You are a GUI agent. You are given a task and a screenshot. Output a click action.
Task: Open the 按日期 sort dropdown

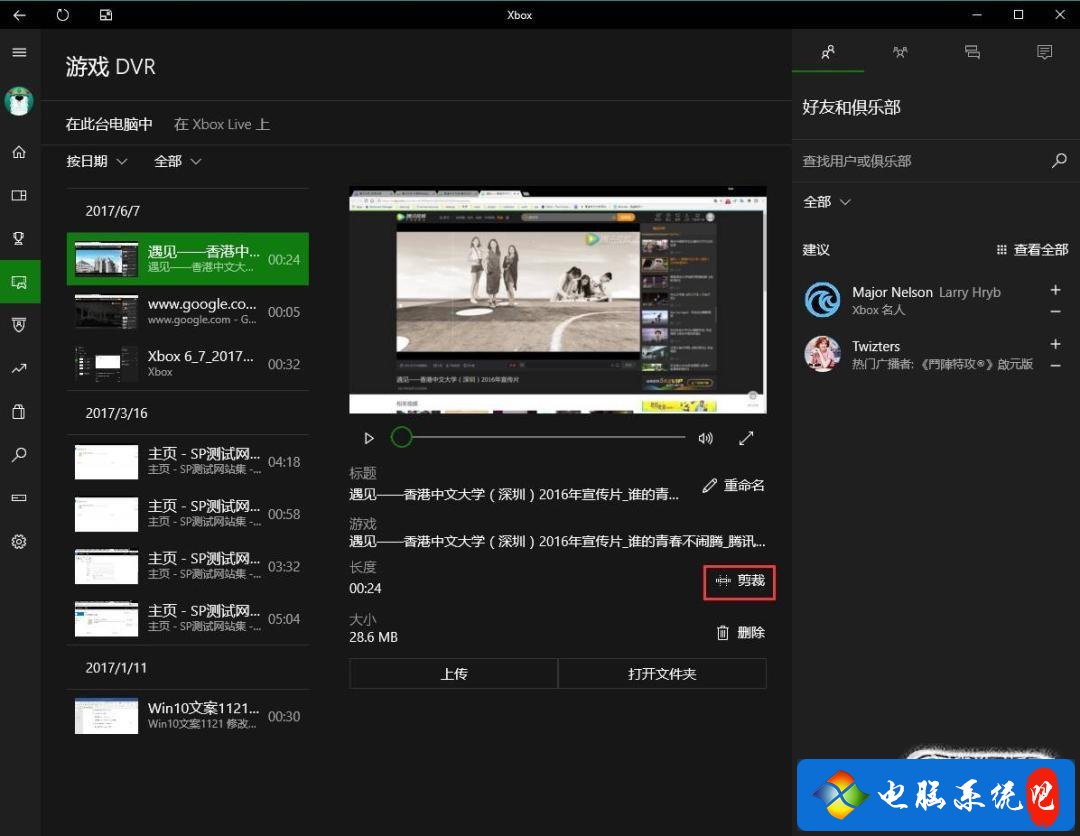click(x=96, y=161)
